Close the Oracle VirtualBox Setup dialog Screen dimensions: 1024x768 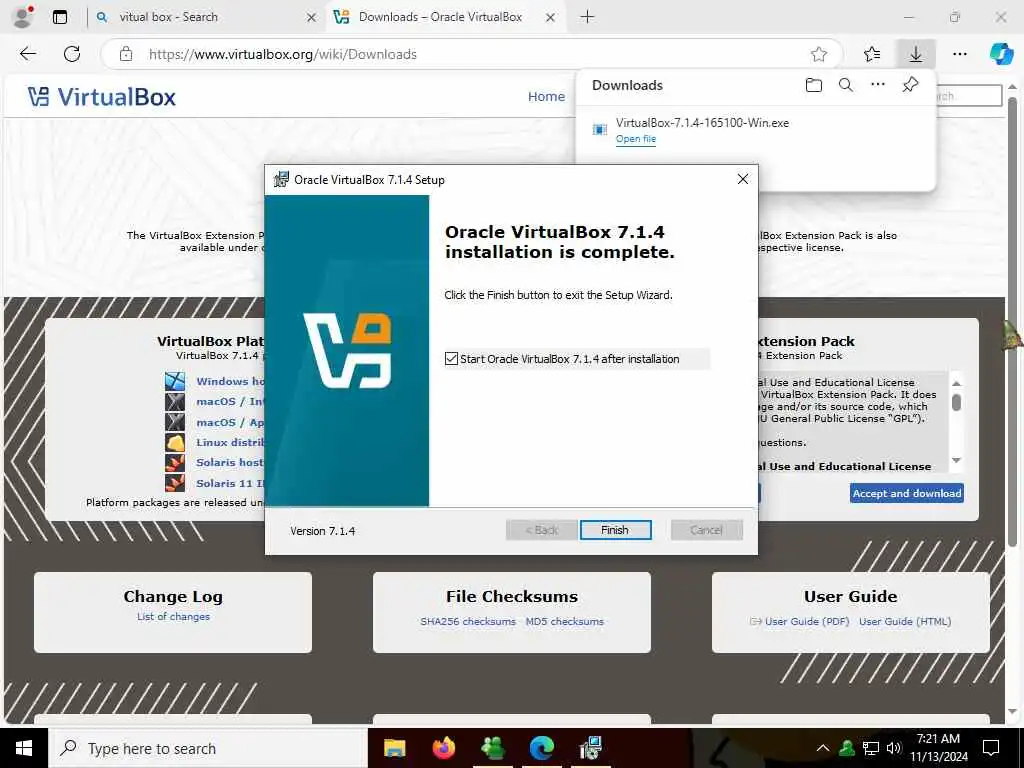click(x=743, y=179)
